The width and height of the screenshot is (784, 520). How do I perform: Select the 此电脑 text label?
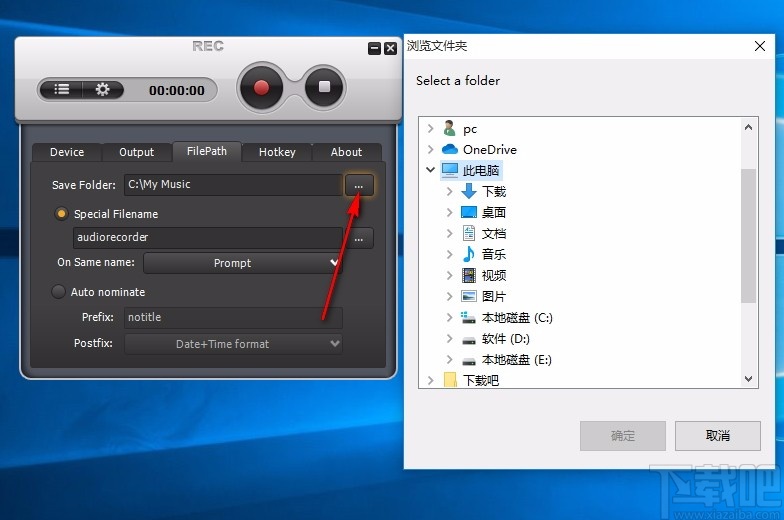[480, 170]
